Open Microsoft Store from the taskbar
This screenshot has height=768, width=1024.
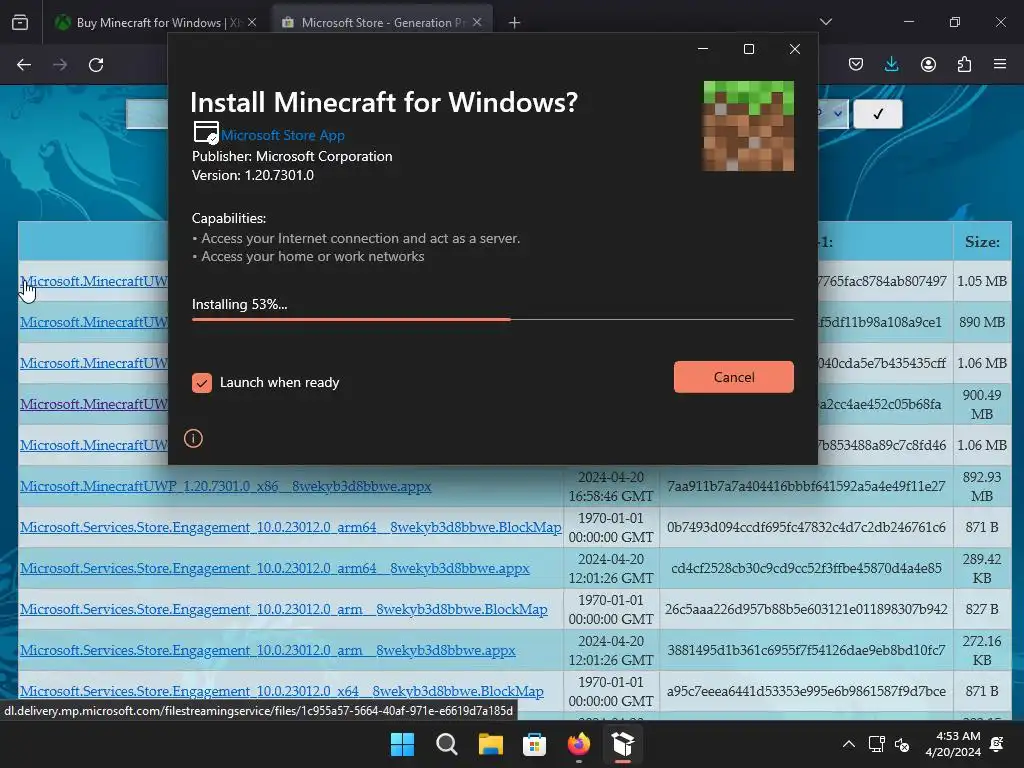pos(534,744)
